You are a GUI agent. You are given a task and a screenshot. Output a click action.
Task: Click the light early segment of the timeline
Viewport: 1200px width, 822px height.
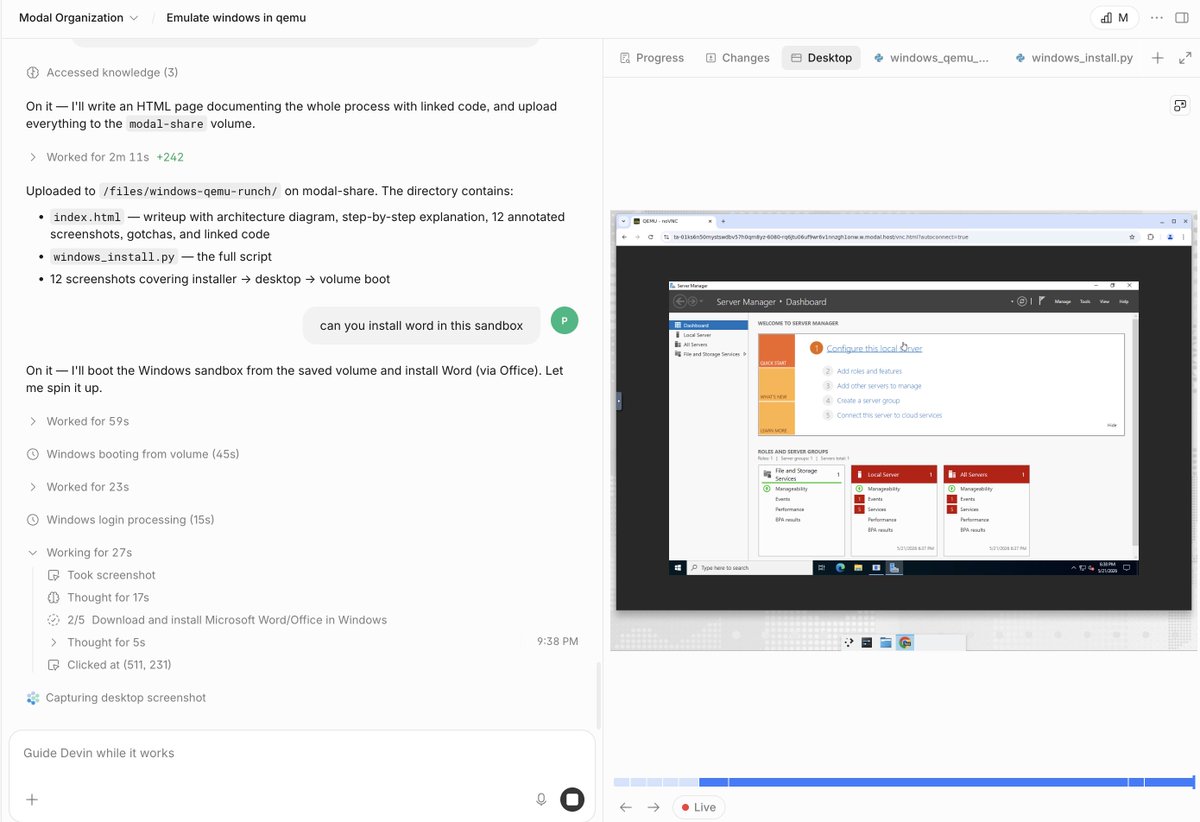[656, 782]
